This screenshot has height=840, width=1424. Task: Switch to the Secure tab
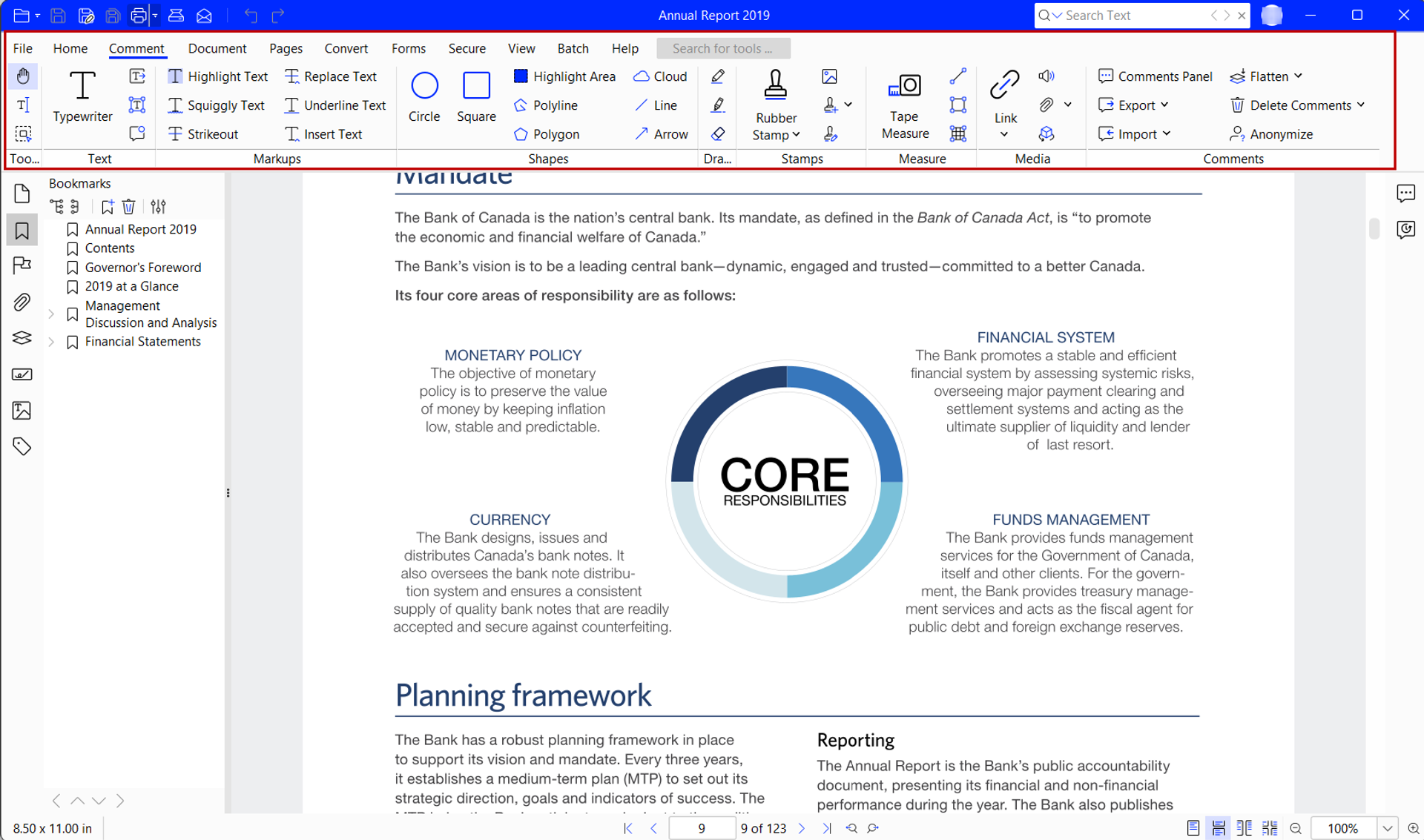(x=467, y=48)
